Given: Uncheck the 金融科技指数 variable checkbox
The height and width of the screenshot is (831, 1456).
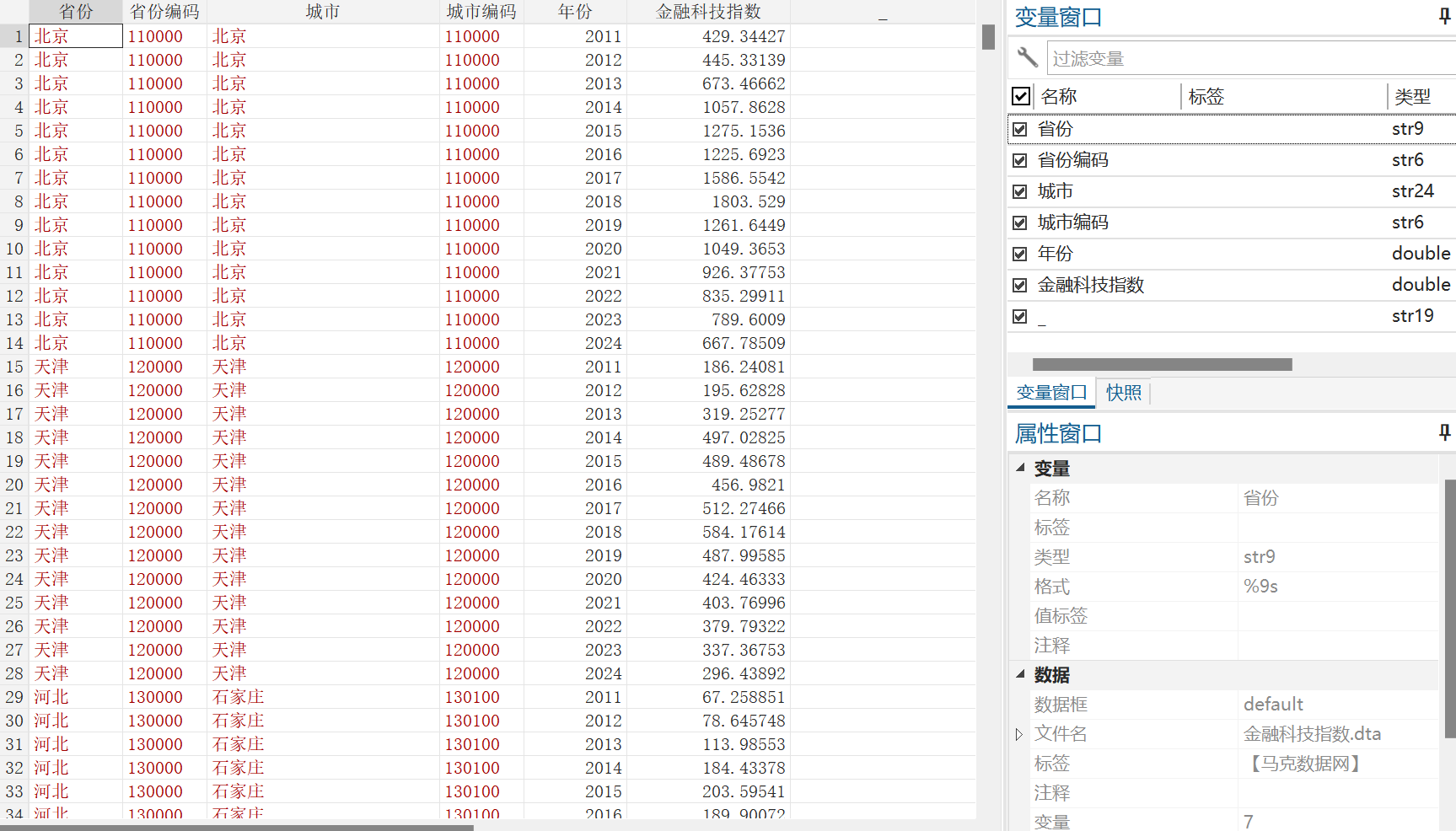Looking at the screenshot, I should 1020,285.
